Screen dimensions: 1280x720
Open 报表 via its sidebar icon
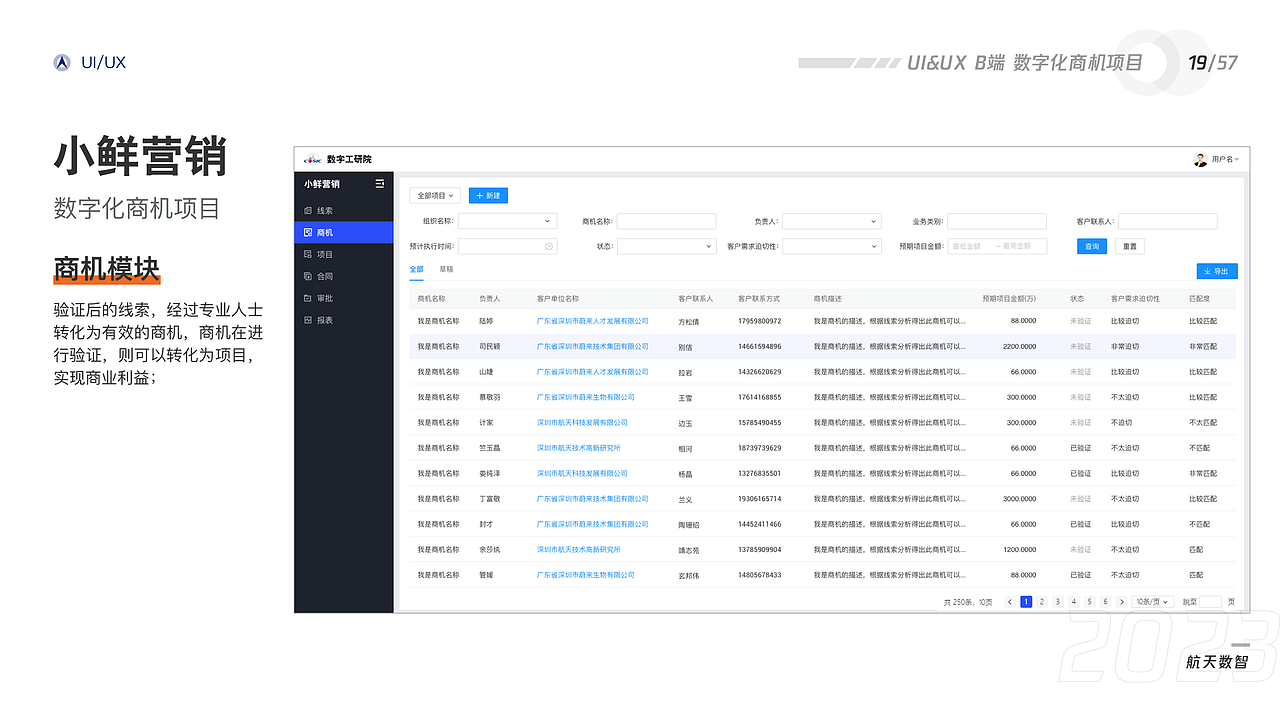coord(308,321)
